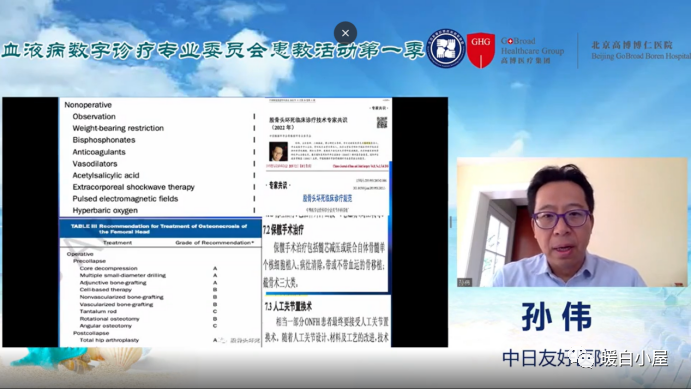The image size is (691, 389).
Task: Click the 'Angular osteotomy' row
Action: (x=149, y=326)
